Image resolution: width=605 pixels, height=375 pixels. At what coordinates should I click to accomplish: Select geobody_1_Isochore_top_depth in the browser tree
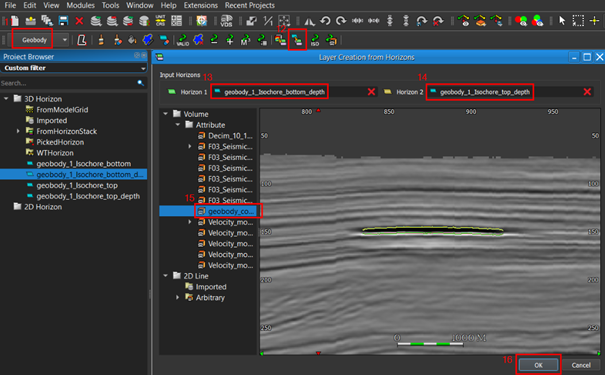[x=88, y=196]
